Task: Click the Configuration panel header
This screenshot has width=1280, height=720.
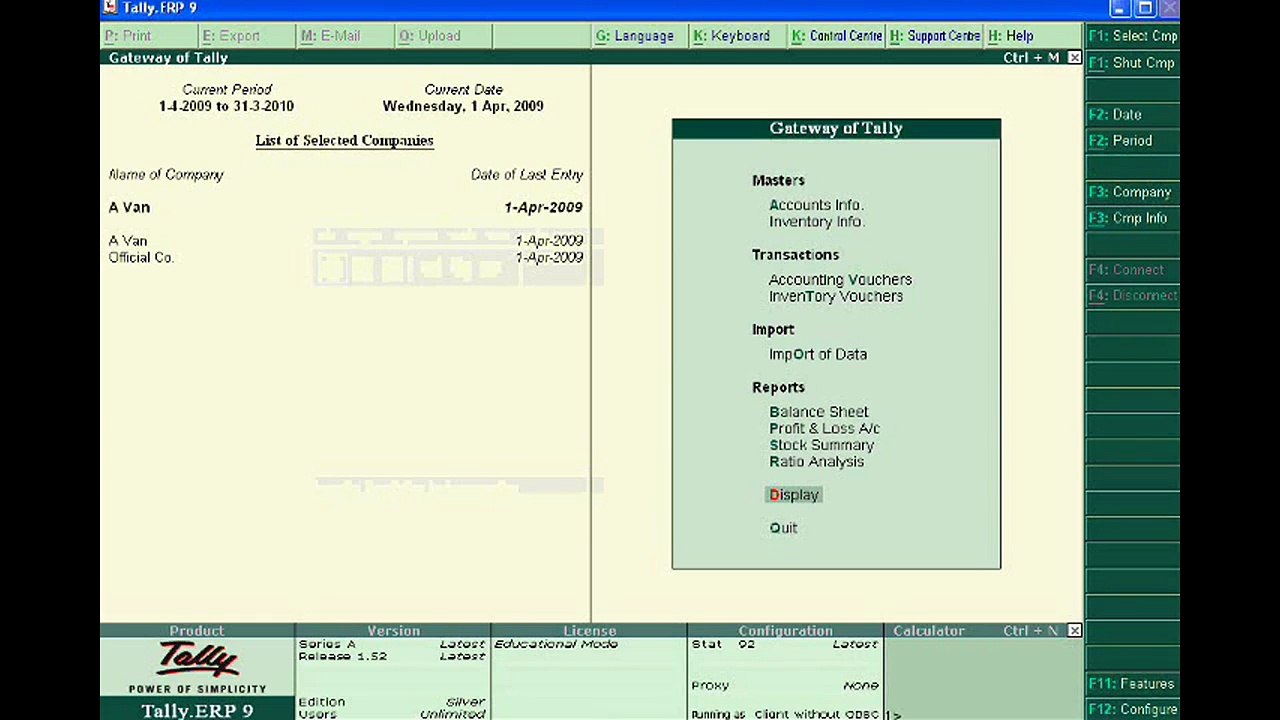Action: pyautogui.click(x=785, y=631)
